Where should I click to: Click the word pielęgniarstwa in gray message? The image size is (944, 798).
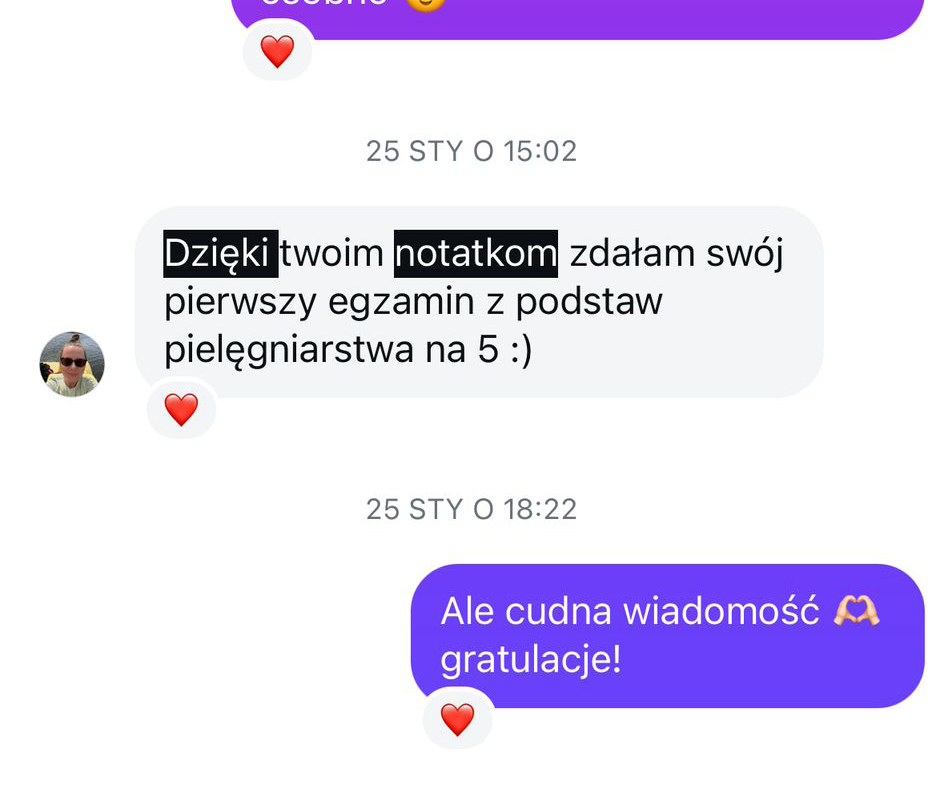tap(289, 350)
